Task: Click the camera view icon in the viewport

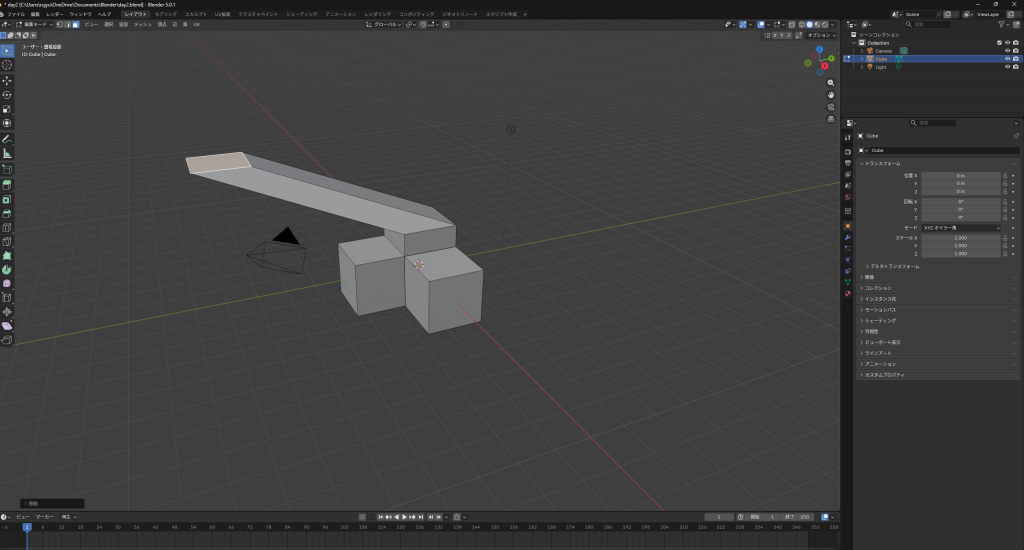Action: 831,107
